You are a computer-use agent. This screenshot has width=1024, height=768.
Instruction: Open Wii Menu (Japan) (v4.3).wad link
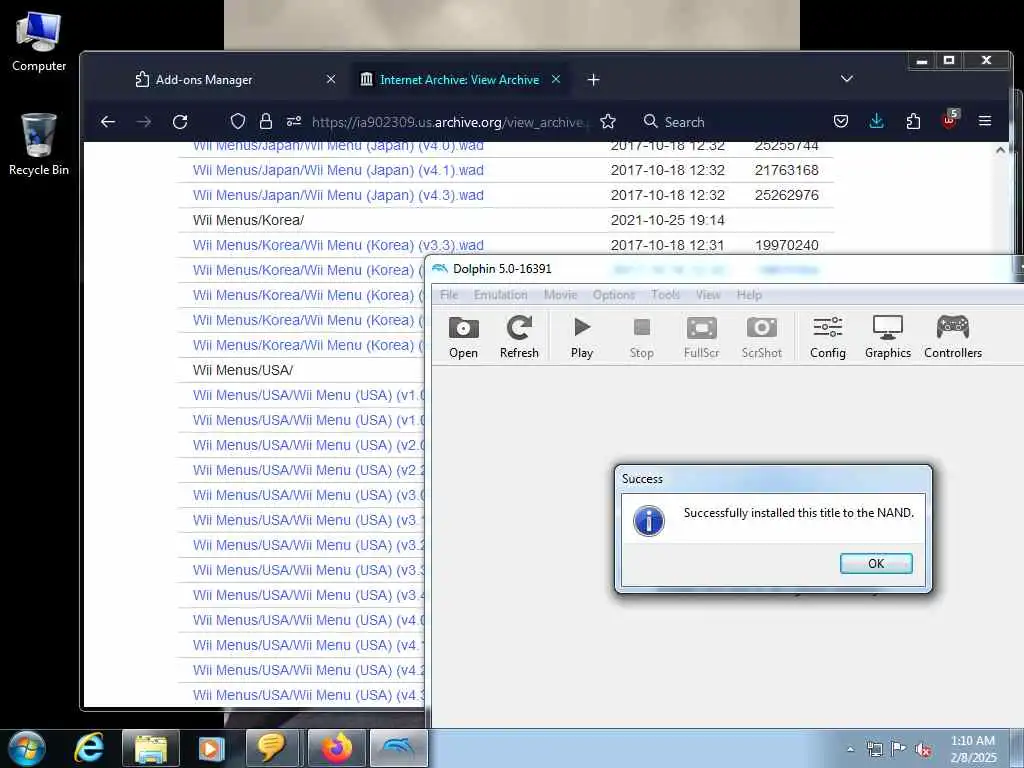point(338,195)
